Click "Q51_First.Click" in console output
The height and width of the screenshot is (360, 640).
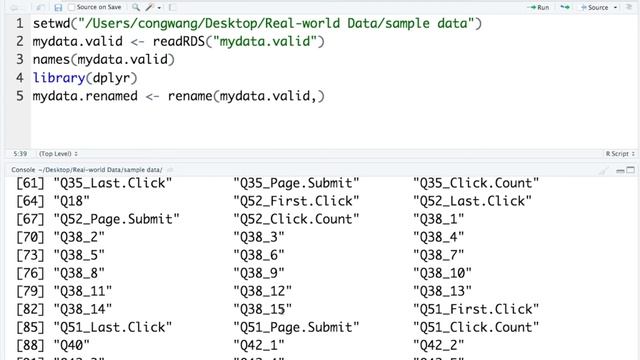476,309
